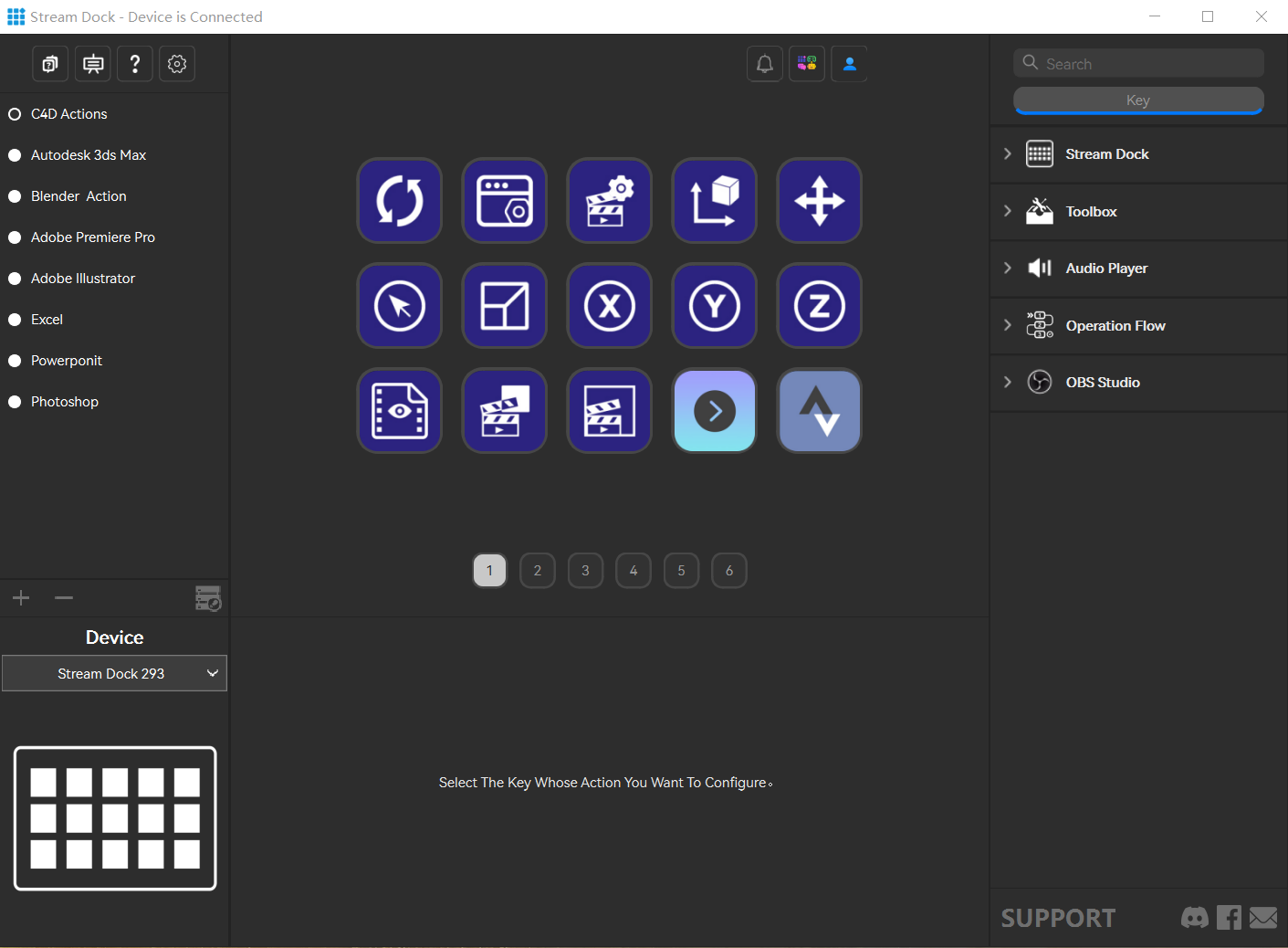This screenshot has width=1288, height=948.
Task: Select the clapperboard with square overlay key
Action: tap(505, 411)
